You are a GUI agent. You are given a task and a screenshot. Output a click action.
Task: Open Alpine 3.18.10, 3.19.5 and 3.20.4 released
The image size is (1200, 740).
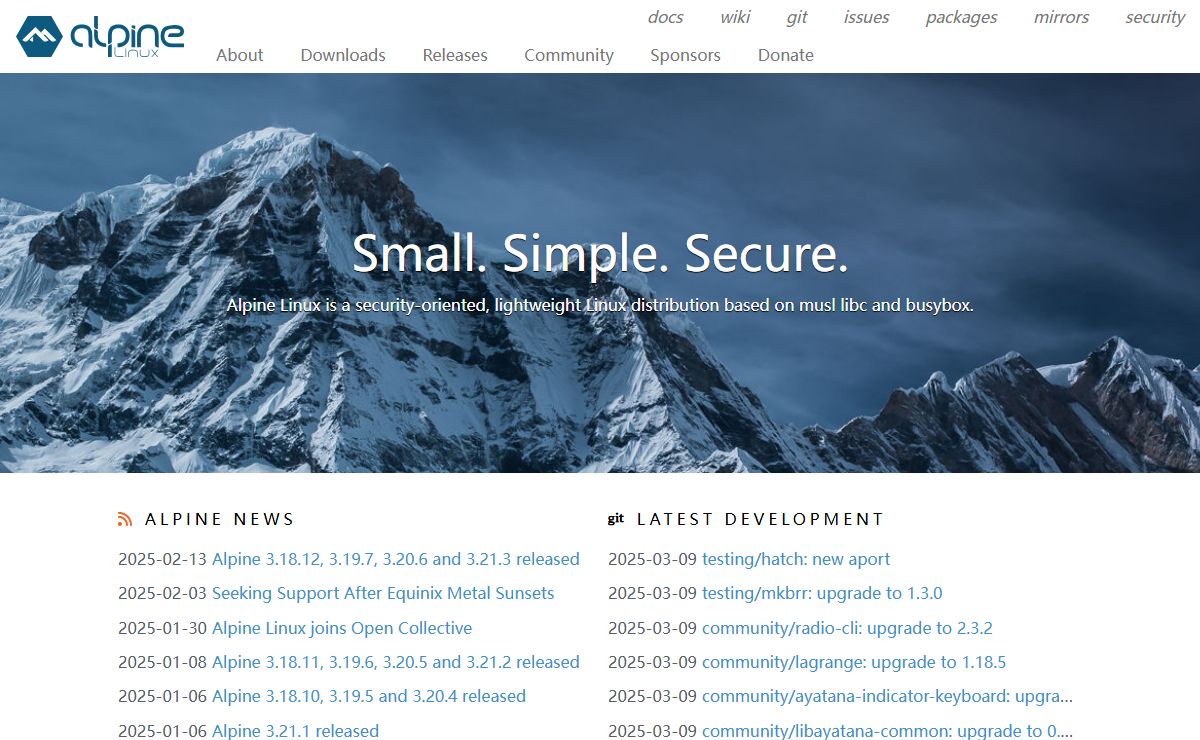click(x=369, y=696)
